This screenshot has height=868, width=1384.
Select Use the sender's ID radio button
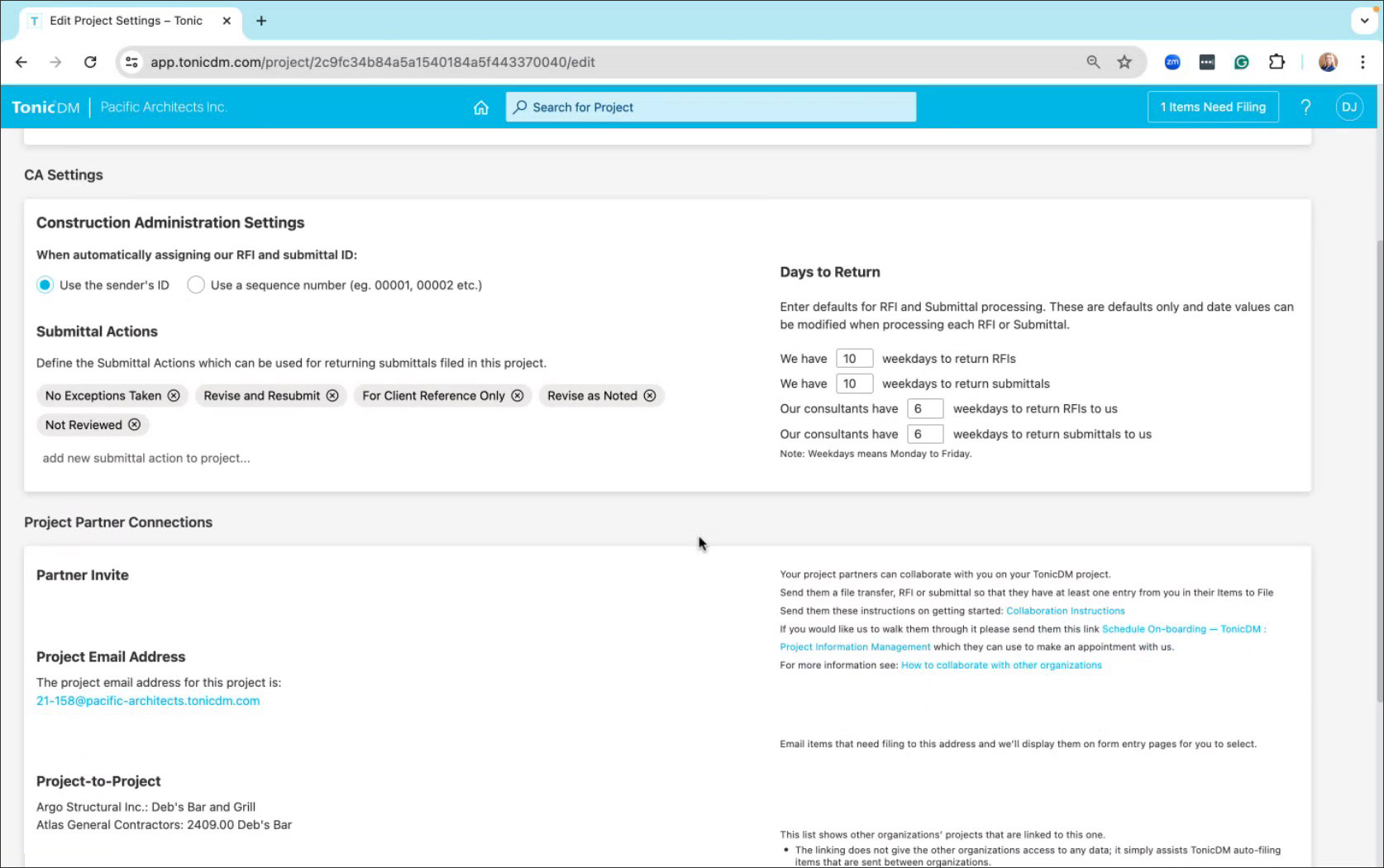click(45, 285)
